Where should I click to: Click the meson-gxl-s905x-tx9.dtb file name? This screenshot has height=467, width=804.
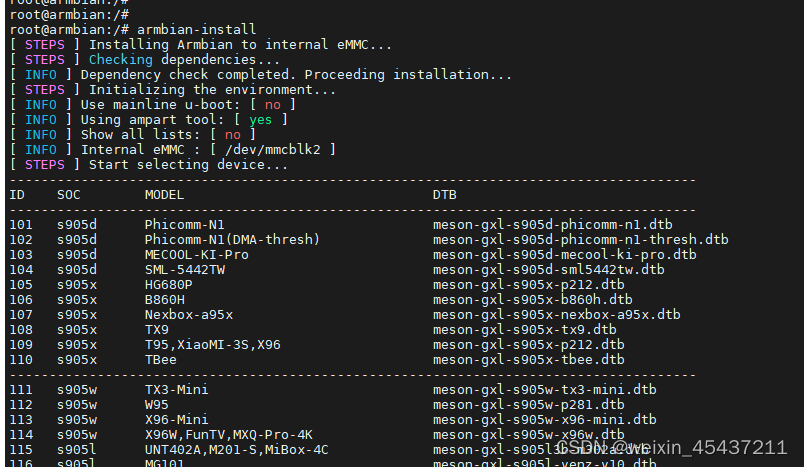pyautogui.click(x=524, y=329)
